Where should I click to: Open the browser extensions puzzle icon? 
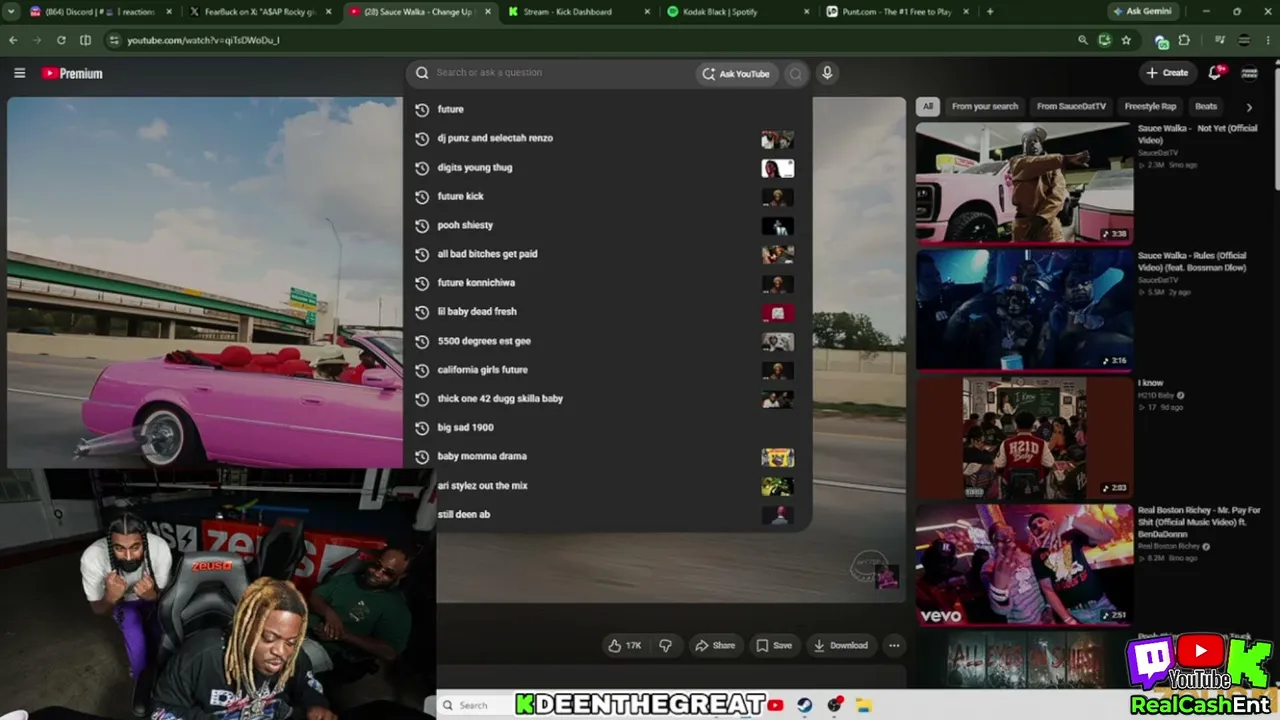[x=1184, y=40]
